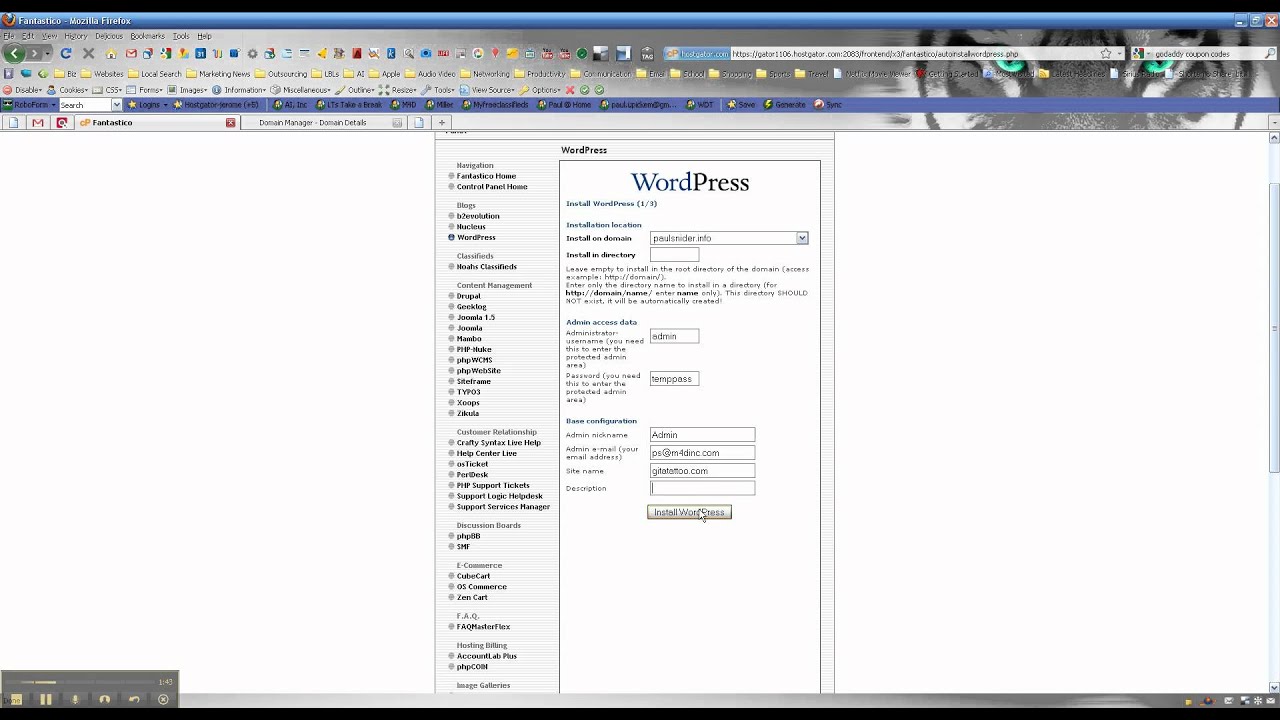Click the browser Back arrow button

pyautogui.click(x=15, y=53)
